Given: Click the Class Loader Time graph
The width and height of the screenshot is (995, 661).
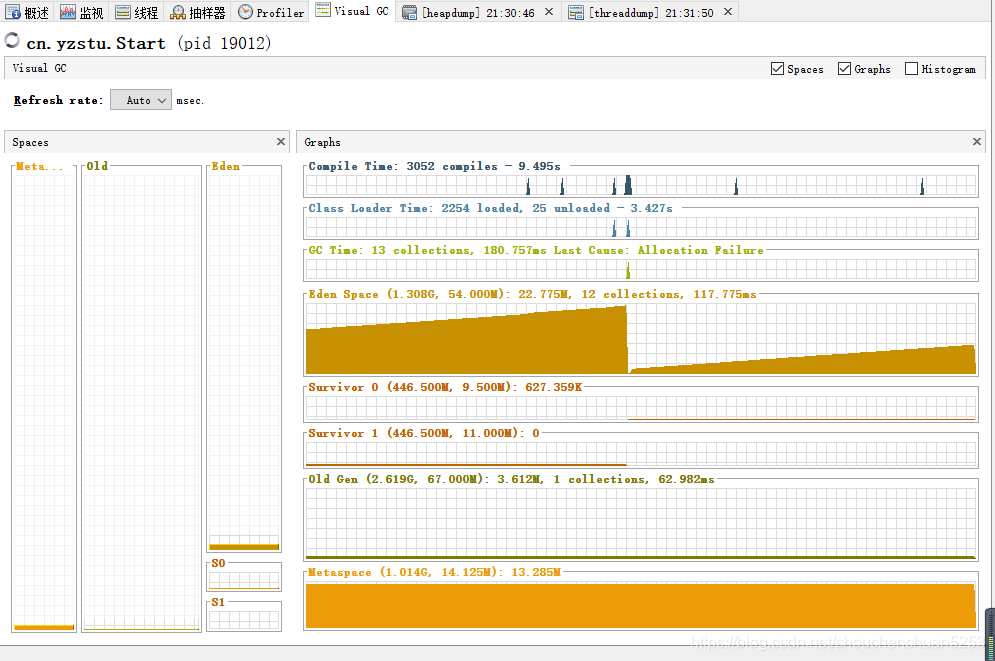Looking at the screenshot, I should [641, 227].
